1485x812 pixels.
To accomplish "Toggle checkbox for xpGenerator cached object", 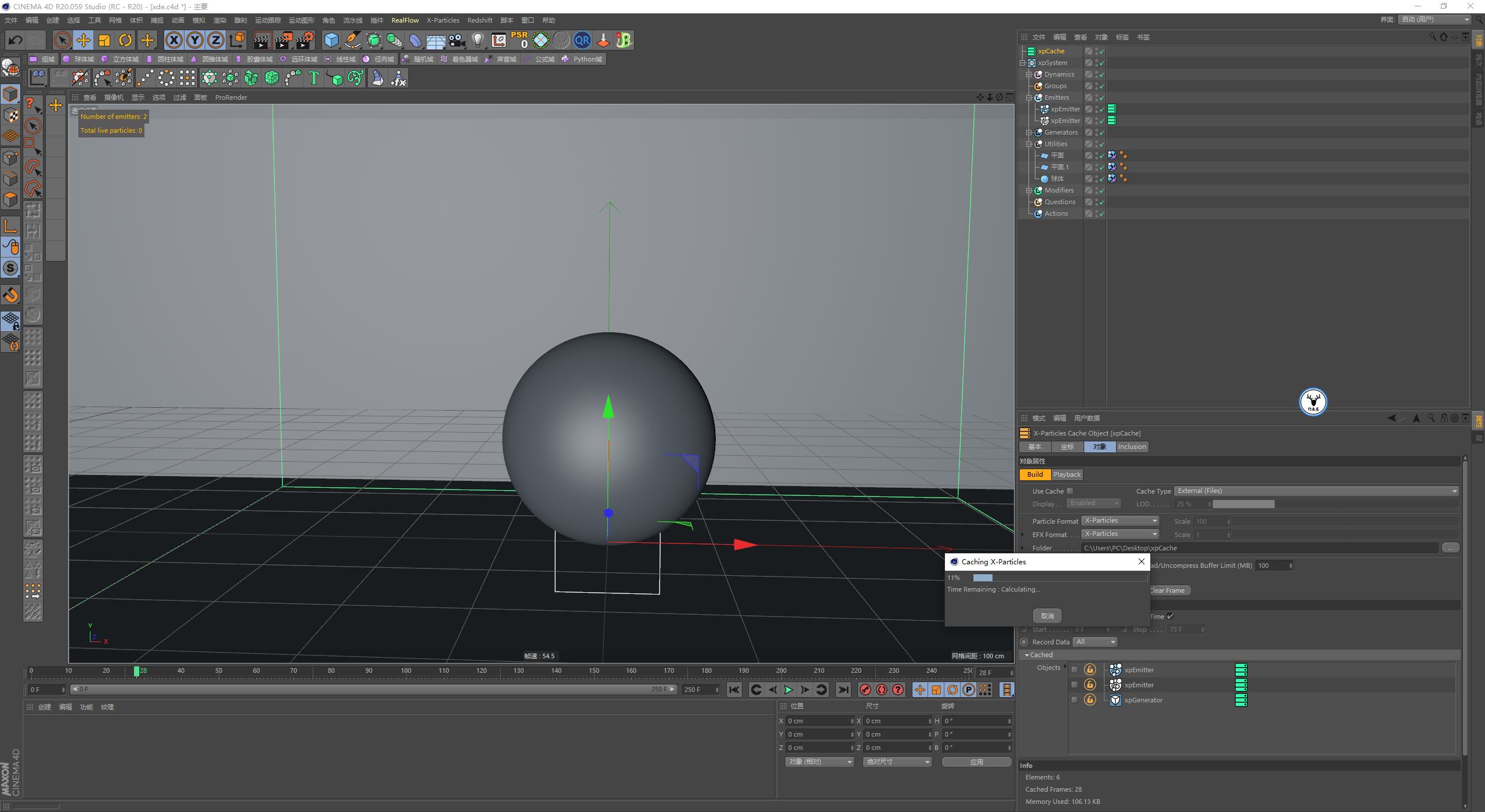I will coord(1074,700).
